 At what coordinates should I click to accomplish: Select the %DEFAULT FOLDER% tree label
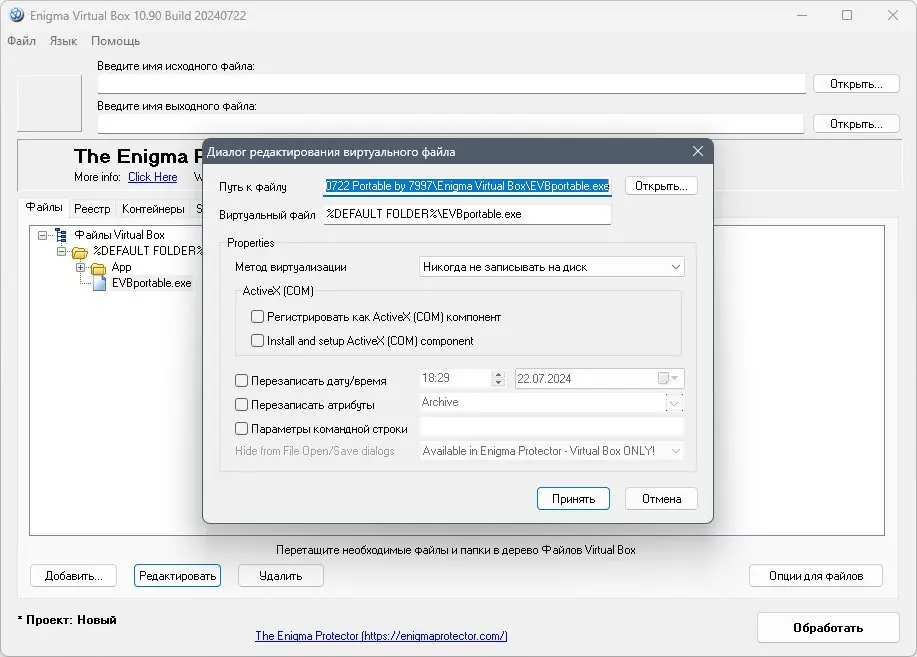point(147,251)
